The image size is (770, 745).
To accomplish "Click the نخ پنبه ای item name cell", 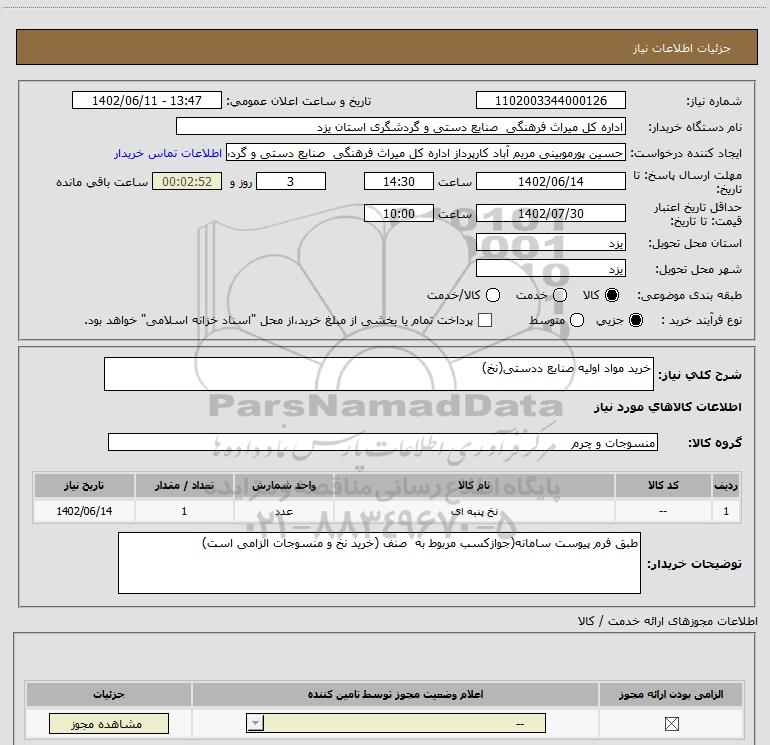I will coord(474,511).
